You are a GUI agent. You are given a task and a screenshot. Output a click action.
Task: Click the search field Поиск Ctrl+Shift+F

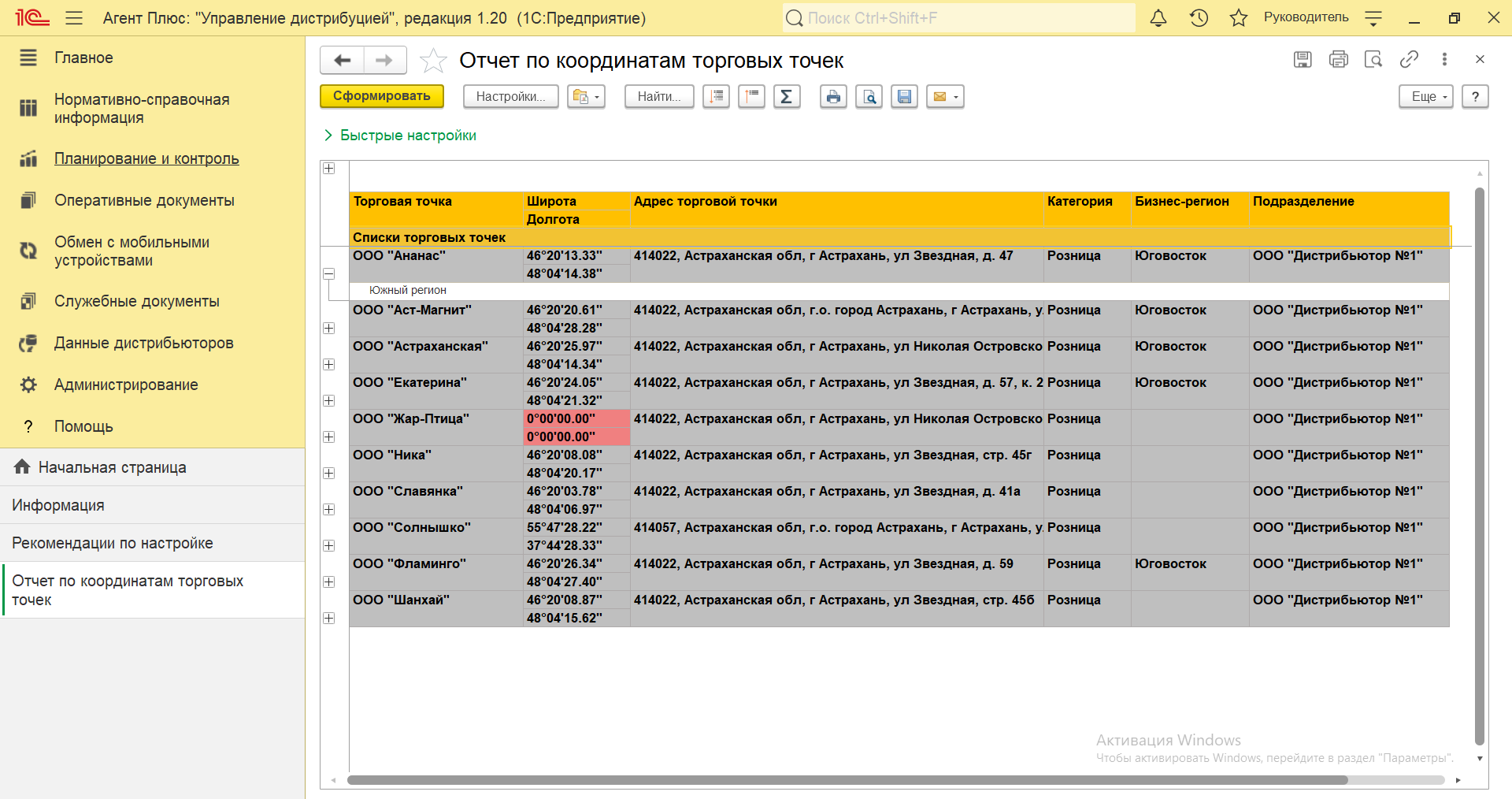coord(958,17)
